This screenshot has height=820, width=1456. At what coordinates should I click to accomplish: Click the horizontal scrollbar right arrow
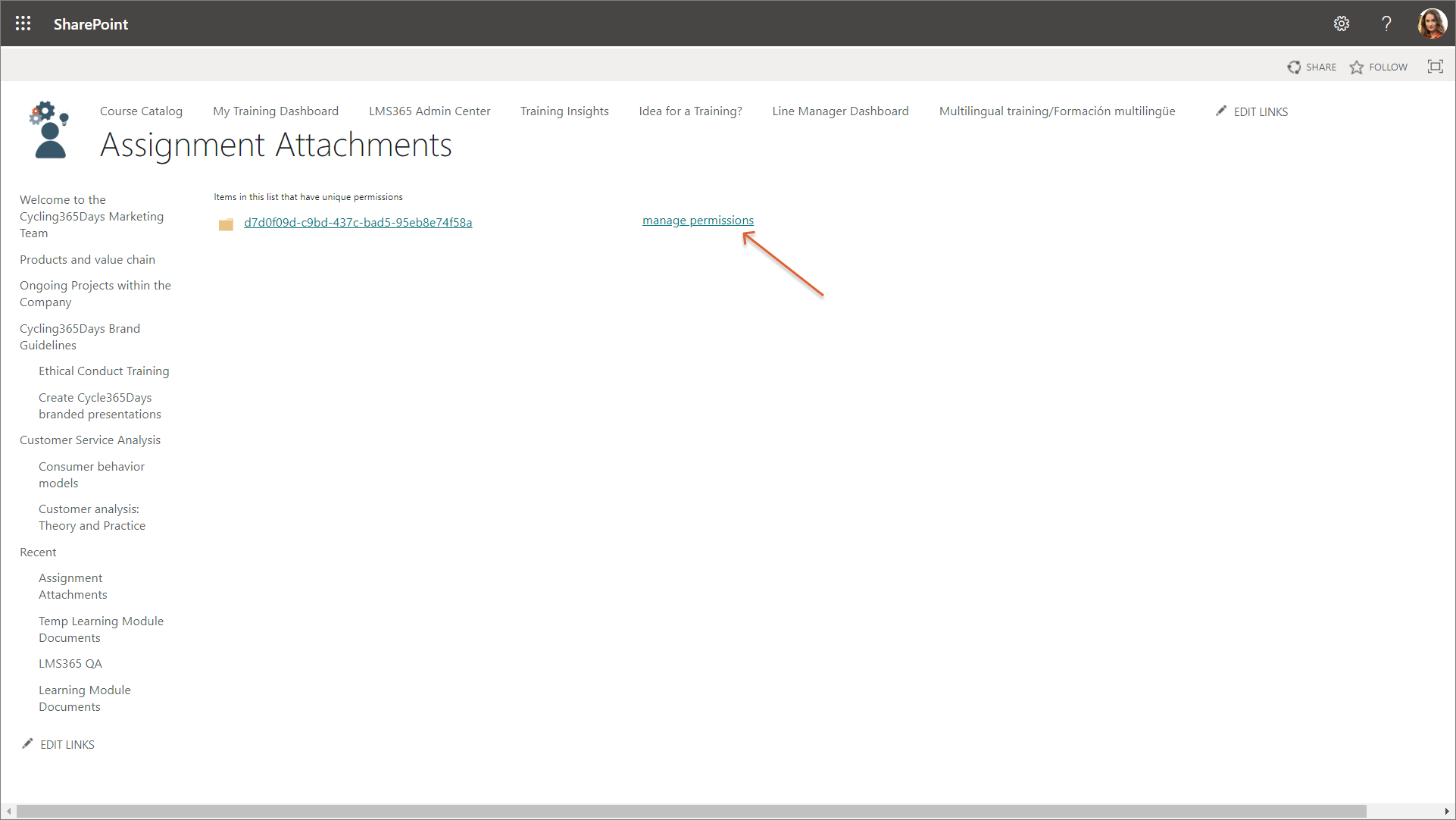[x=1447, y=812]
